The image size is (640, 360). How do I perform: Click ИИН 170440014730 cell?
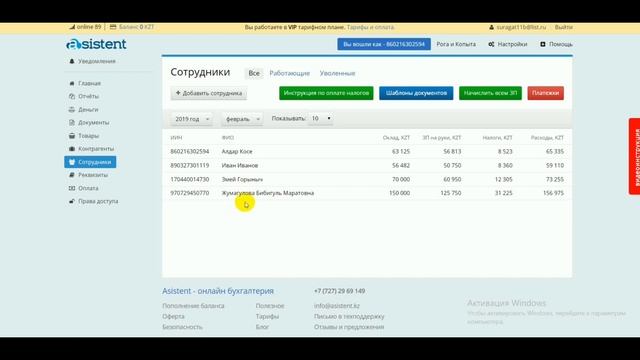click(x=190, y=179)
